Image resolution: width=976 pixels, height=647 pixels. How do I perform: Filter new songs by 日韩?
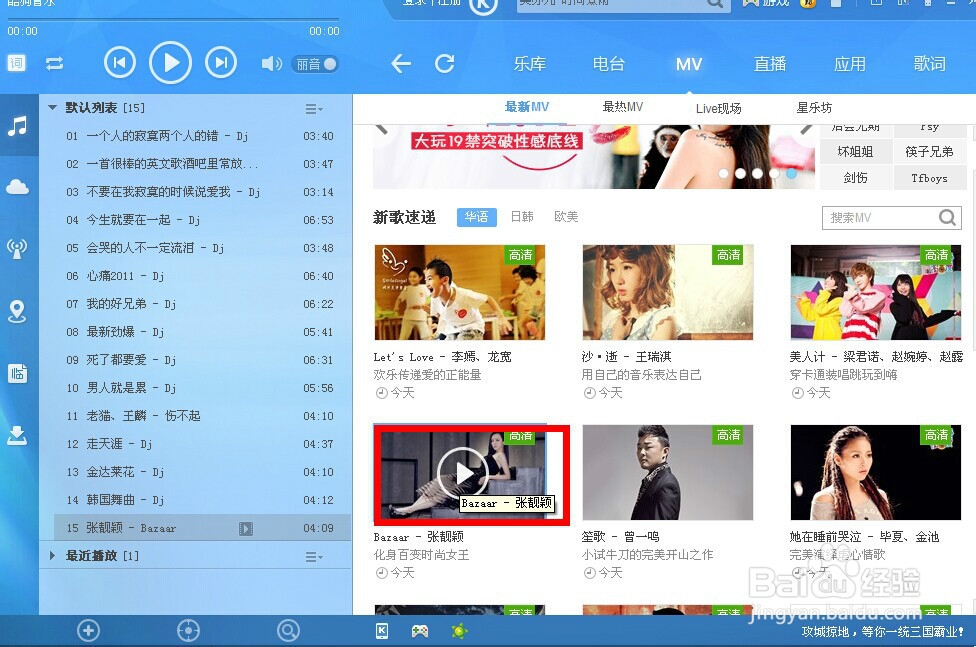pyautogui.click(x=522, y=217)
